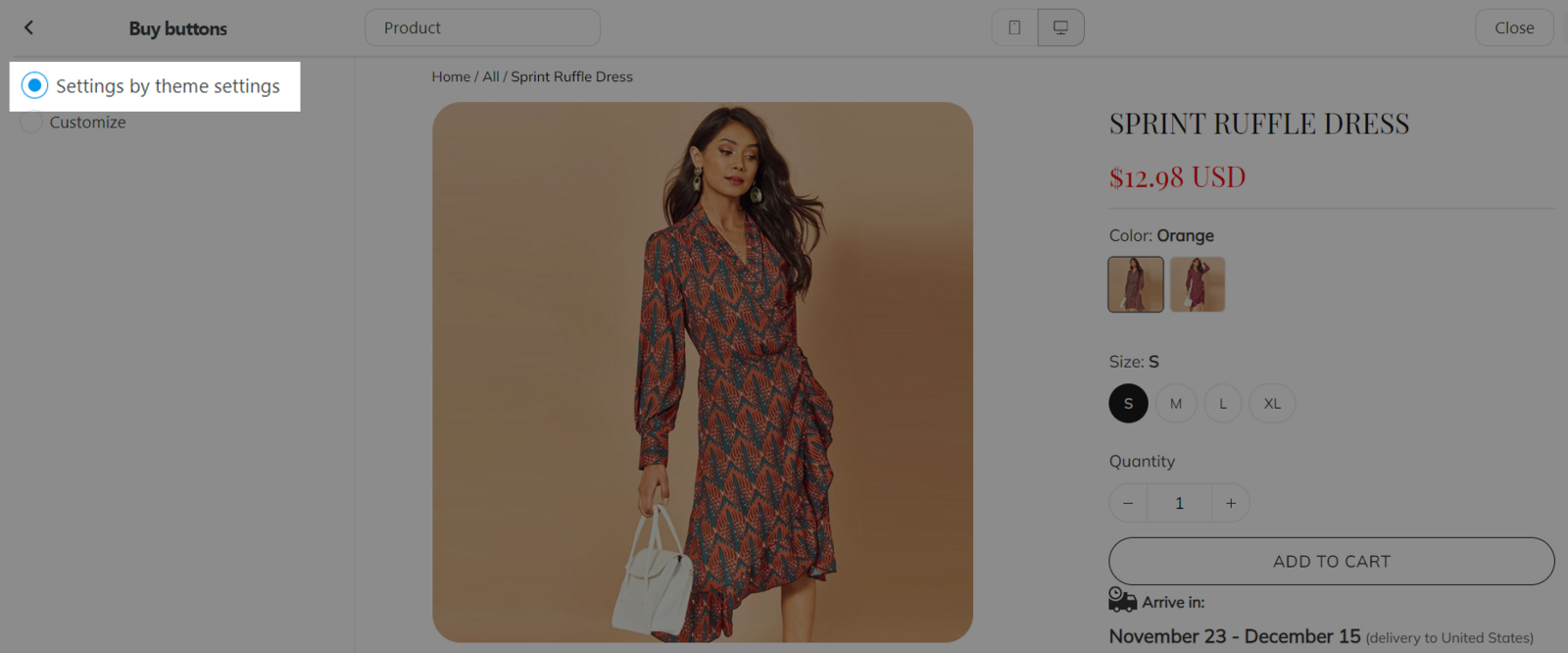The width and height of the screenshot is (1568, 653).
Task: Switch to desktop preview icon
Action: point(1060,27)
